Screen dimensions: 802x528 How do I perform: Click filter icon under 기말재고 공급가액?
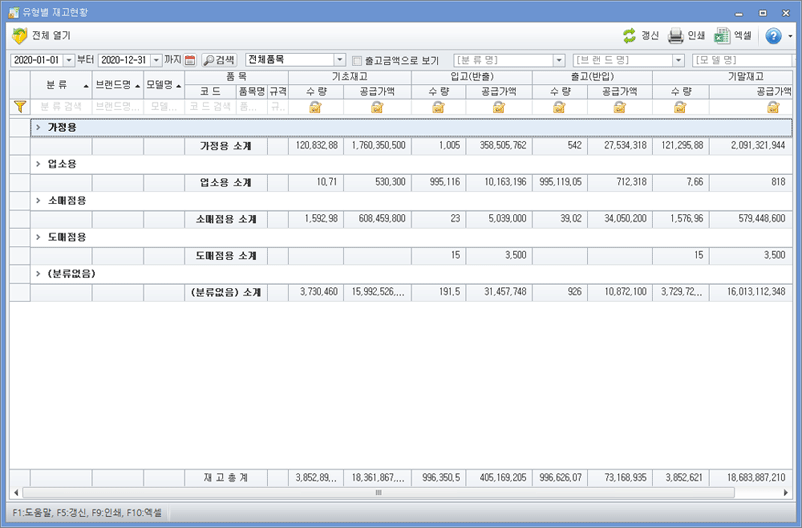click(773, 107)
